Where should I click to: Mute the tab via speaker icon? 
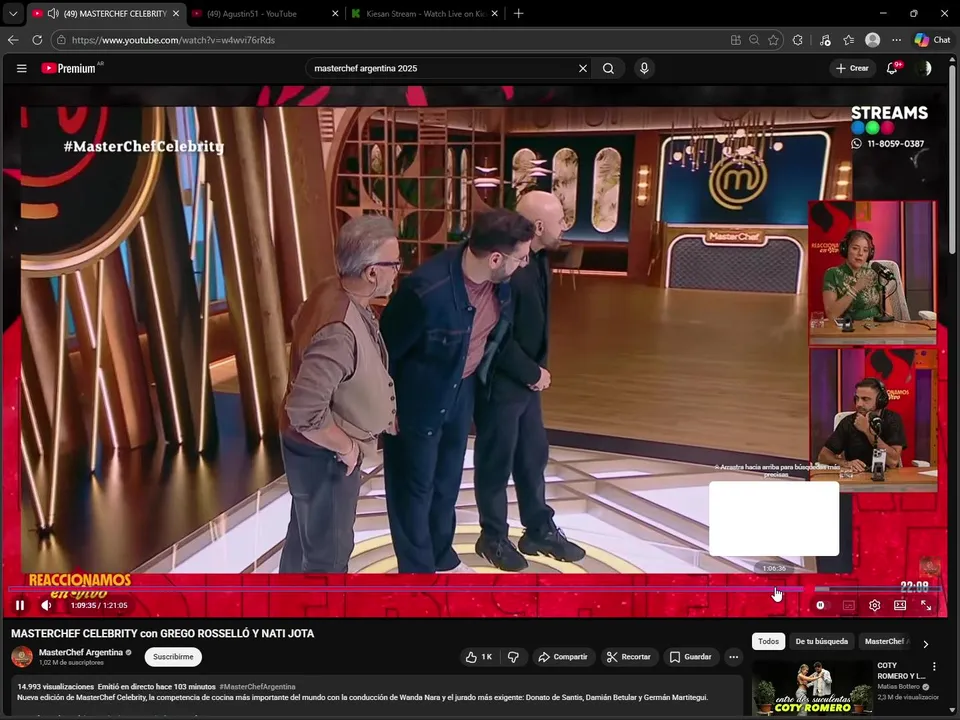53,13
